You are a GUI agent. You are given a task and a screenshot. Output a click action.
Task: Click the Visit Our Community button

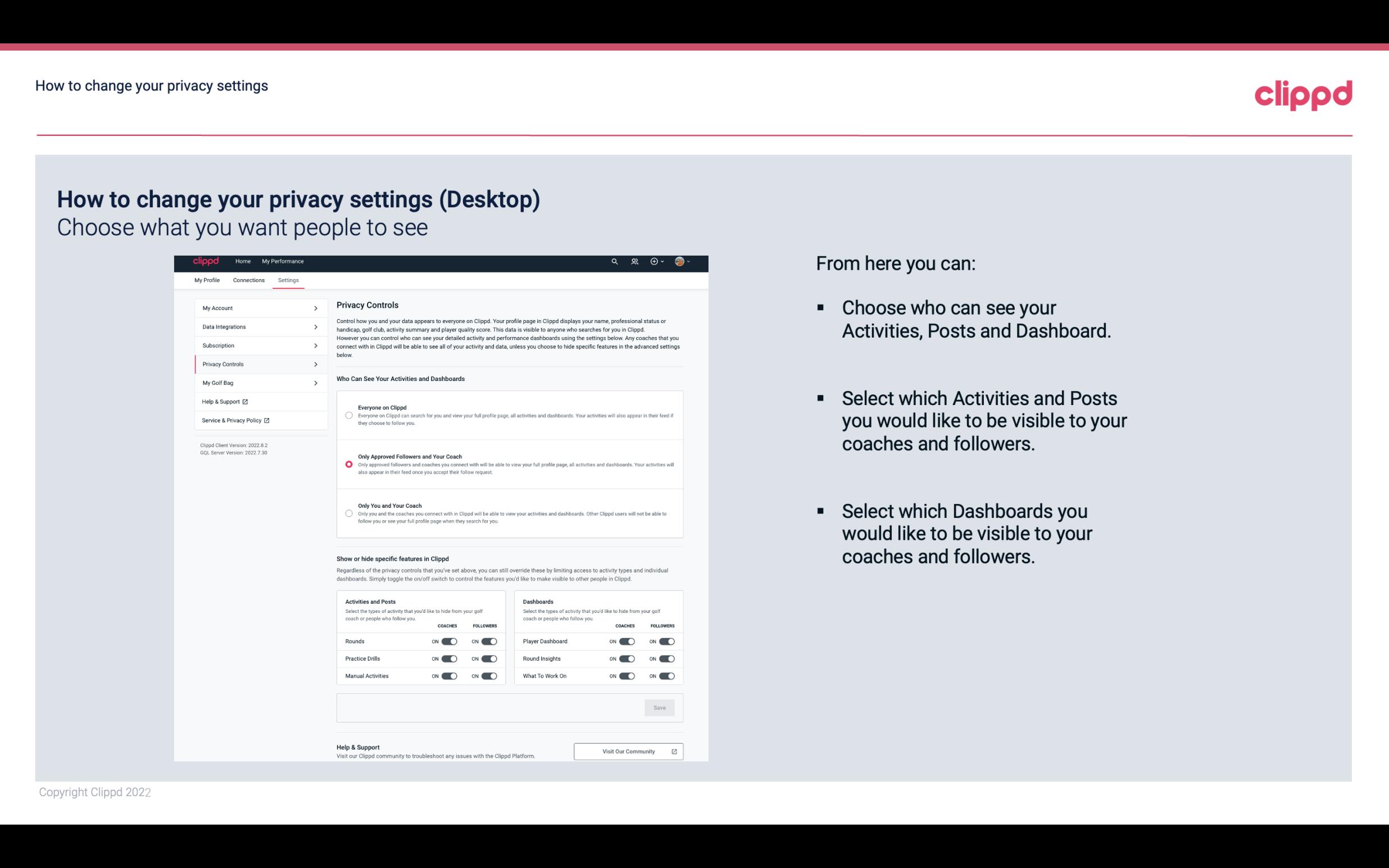tap(627, 751)
